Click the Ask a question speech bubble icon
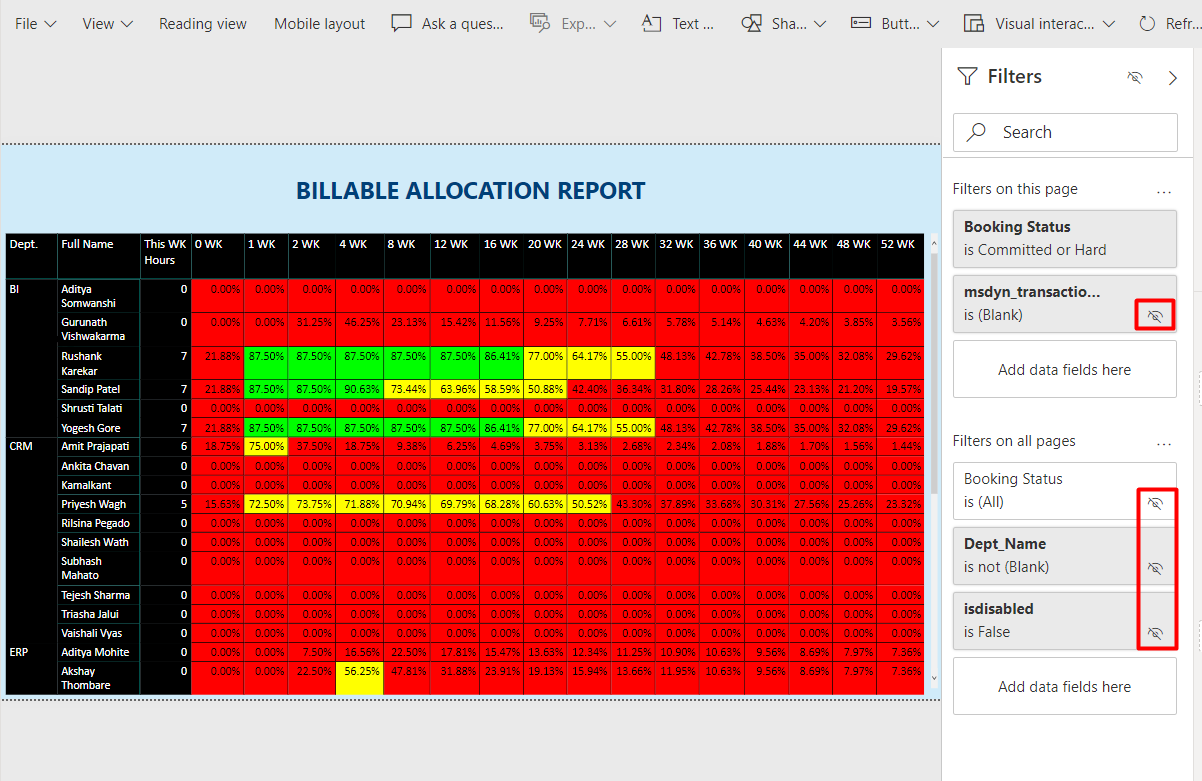The height and width of the screenshot is (781, 1202). [x=401, y=23]
